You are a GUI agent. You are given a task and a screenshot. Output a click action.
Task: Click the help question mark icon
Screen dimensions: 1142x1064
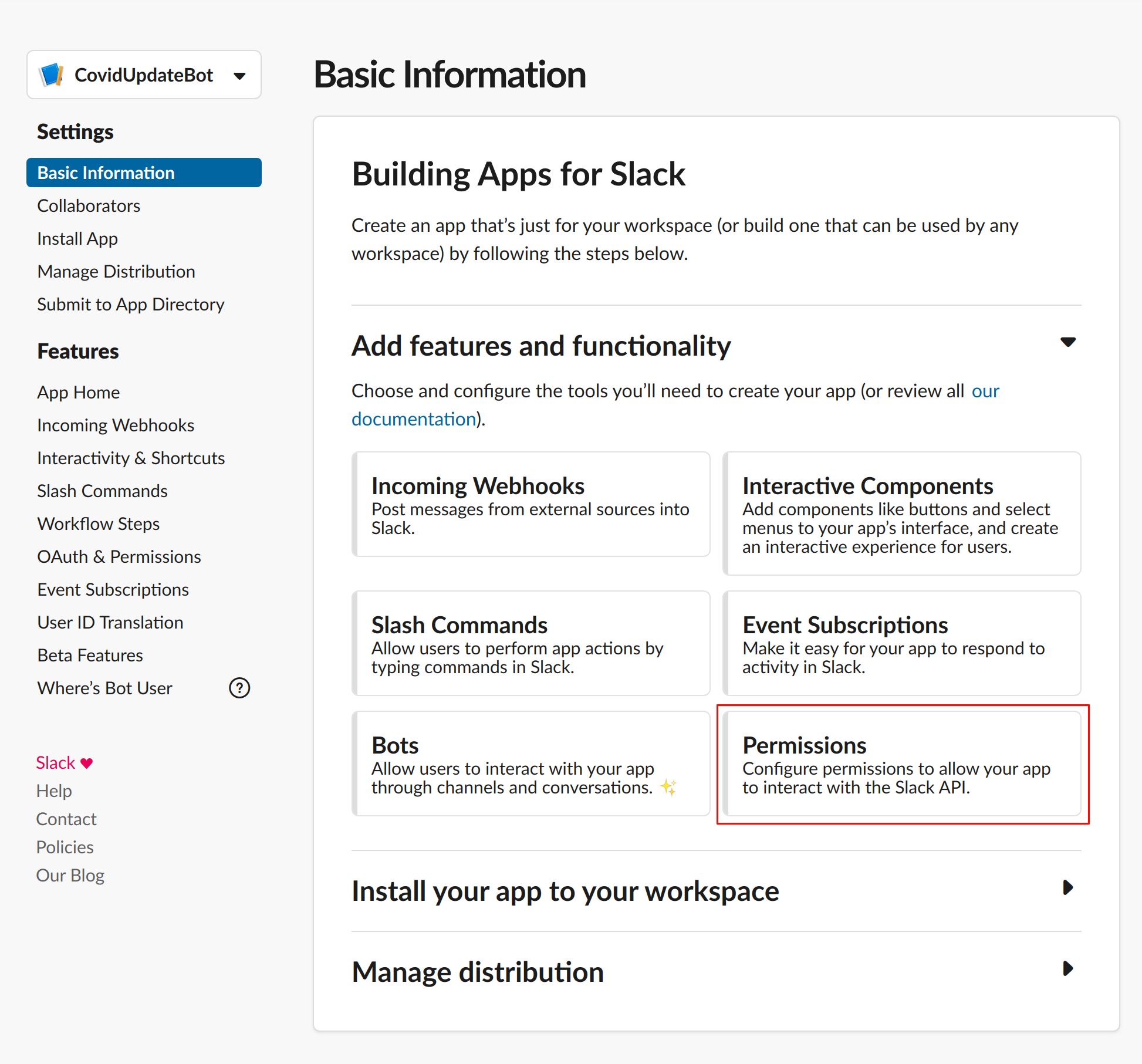(x=239, y=688)
